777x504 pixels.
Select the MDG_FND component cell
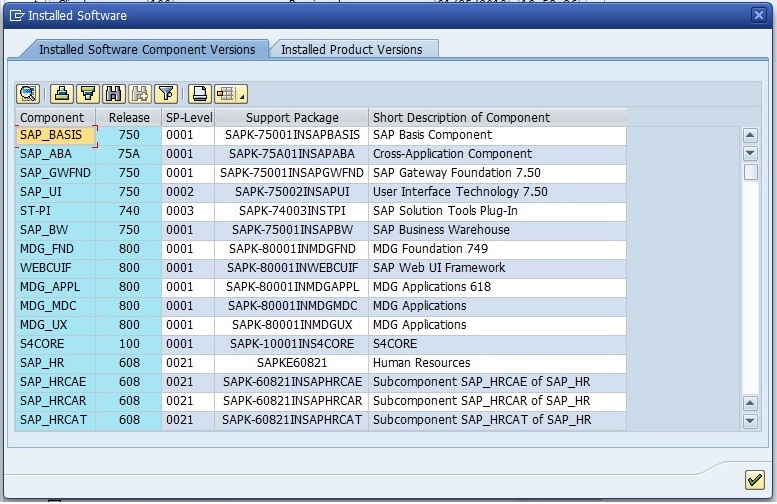point(56,249)
